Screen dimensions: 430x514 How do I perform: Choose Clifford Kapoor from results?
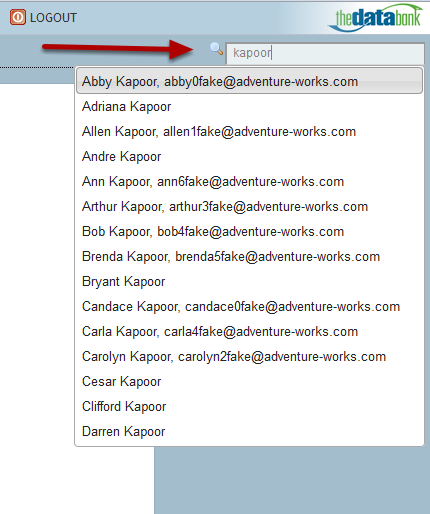[x=249, y=407]
